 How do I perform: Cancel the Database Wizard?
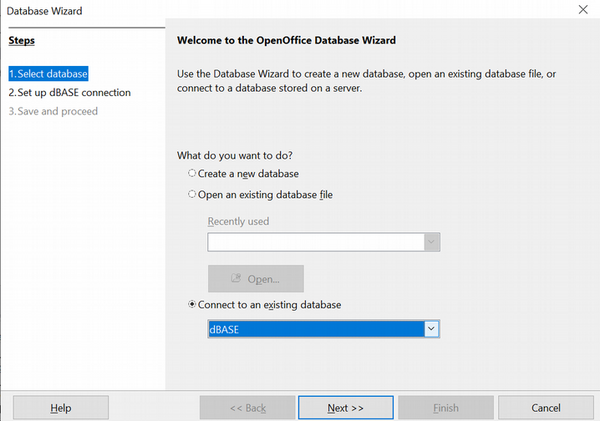click(x=546, y=408)
